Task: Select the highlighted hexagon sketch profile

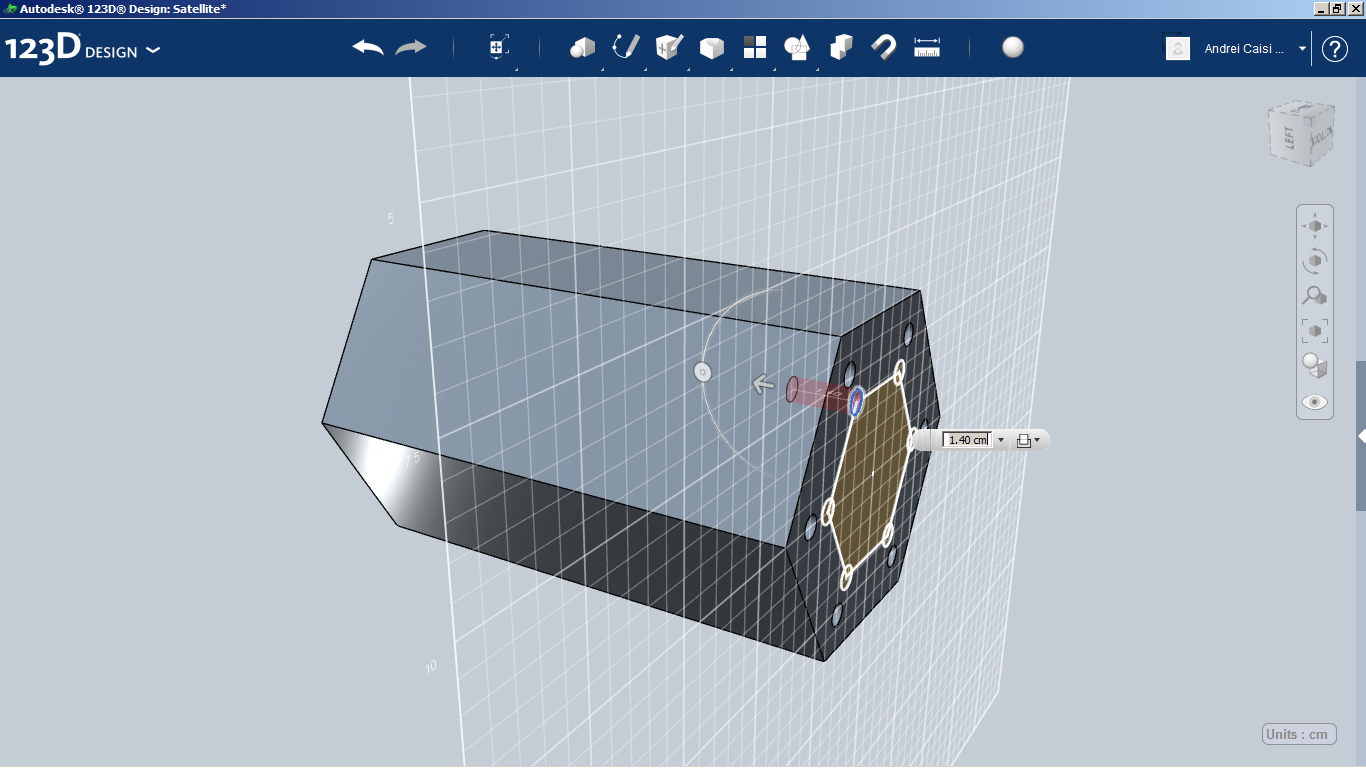Action: (x=871, y=474)
